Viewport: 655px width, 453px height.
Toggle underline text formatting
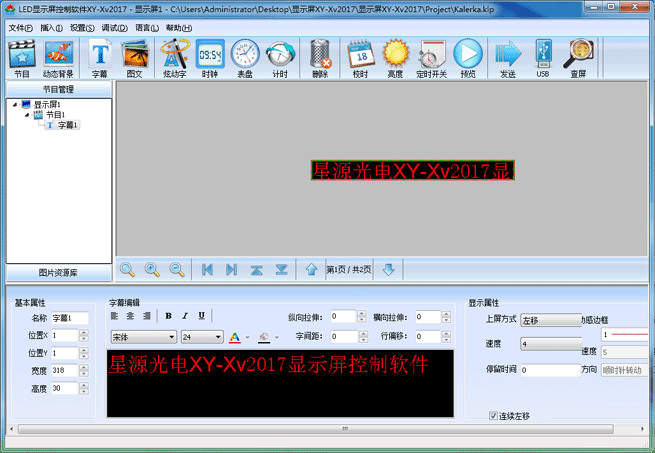(x=201, y=316)
